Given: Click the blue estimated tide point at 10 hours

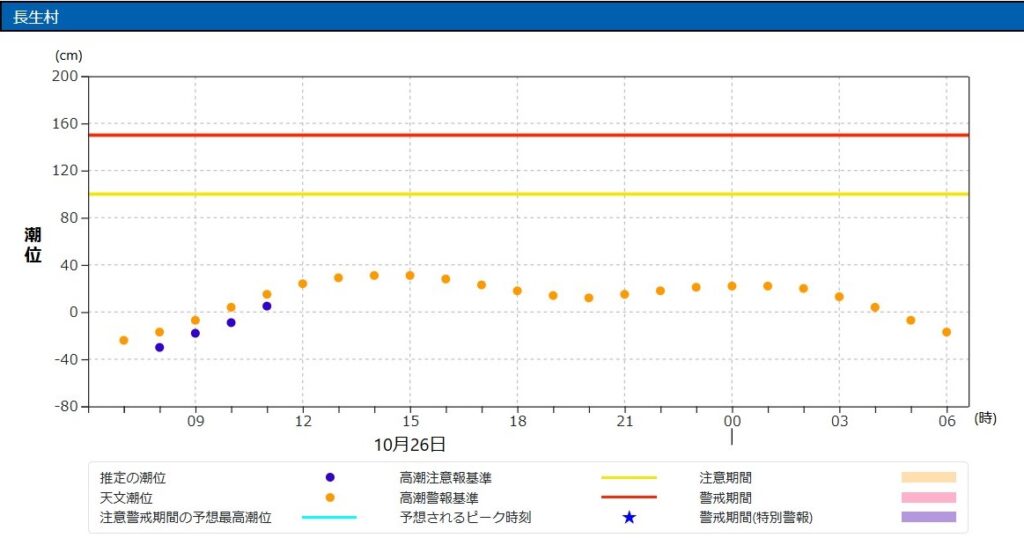Looking at the screenshot, I should (231, 323).
